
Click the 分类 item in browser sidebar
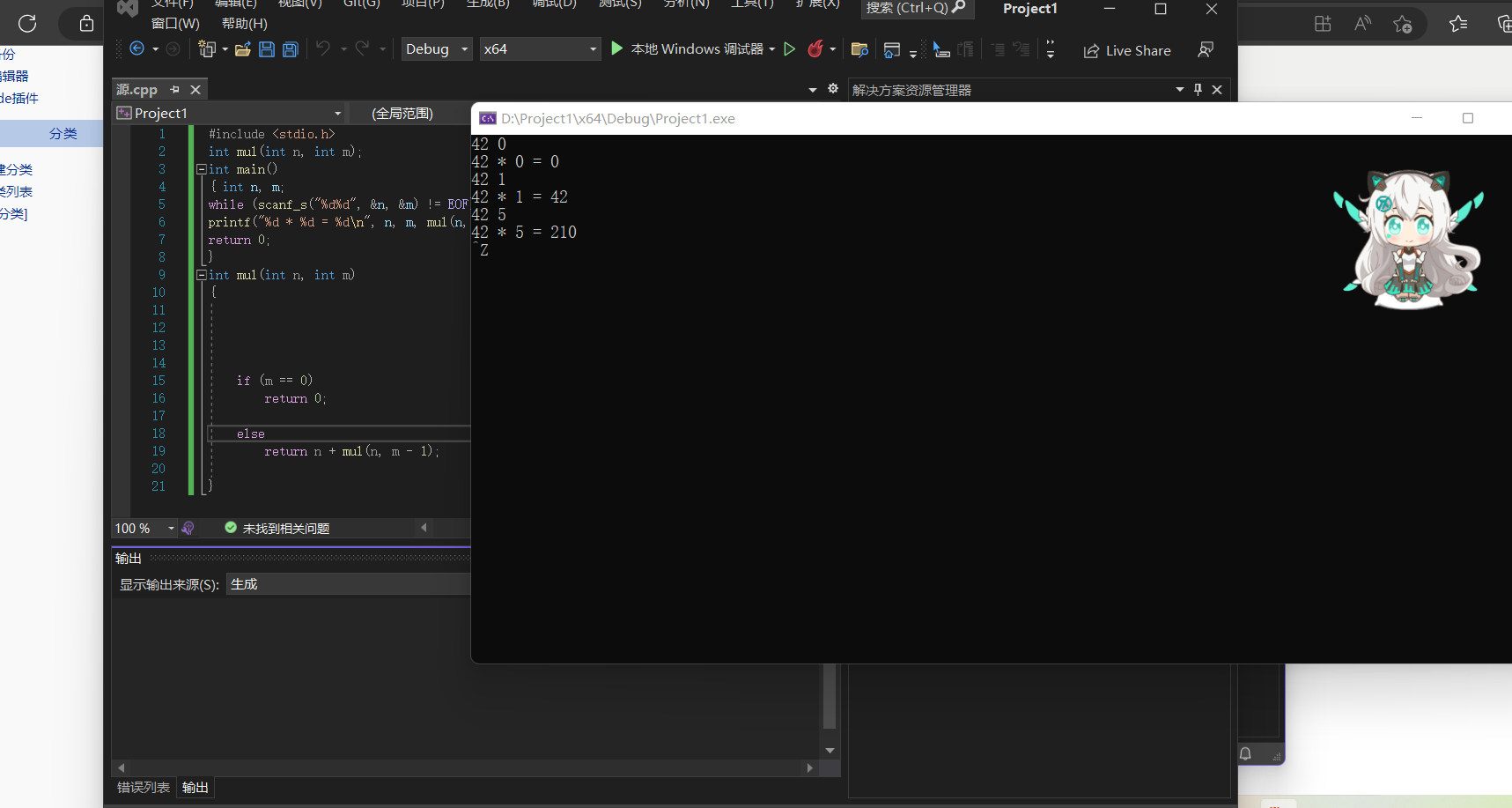(x=63, y=134)
